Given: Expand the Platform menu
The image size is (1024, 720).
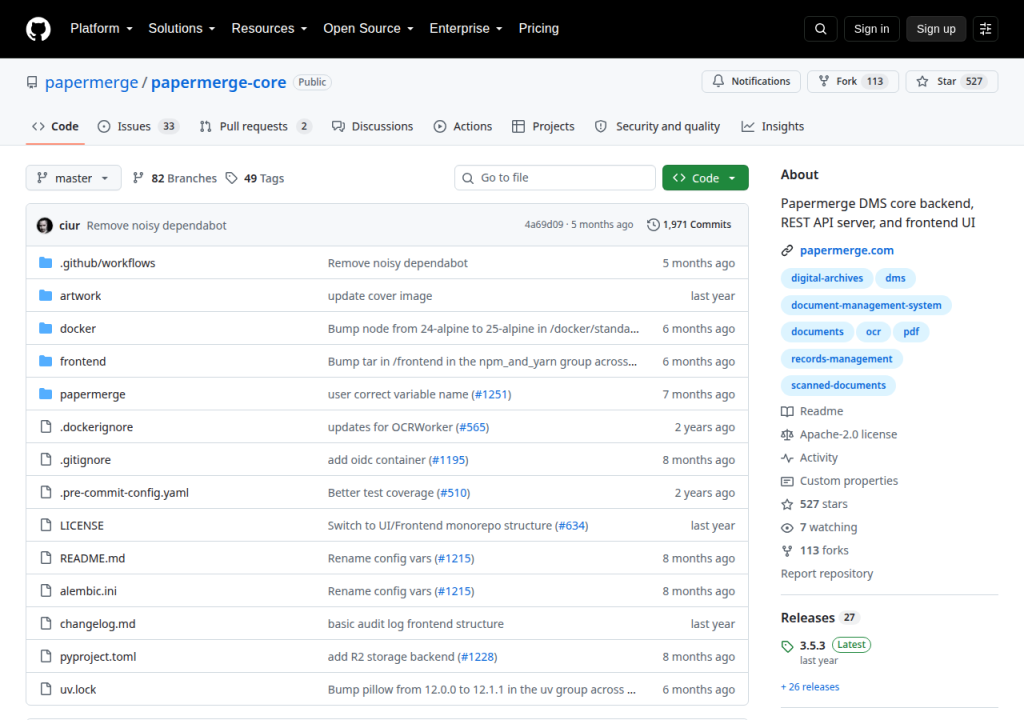Looking at the screenshot, I should point(101,29).
